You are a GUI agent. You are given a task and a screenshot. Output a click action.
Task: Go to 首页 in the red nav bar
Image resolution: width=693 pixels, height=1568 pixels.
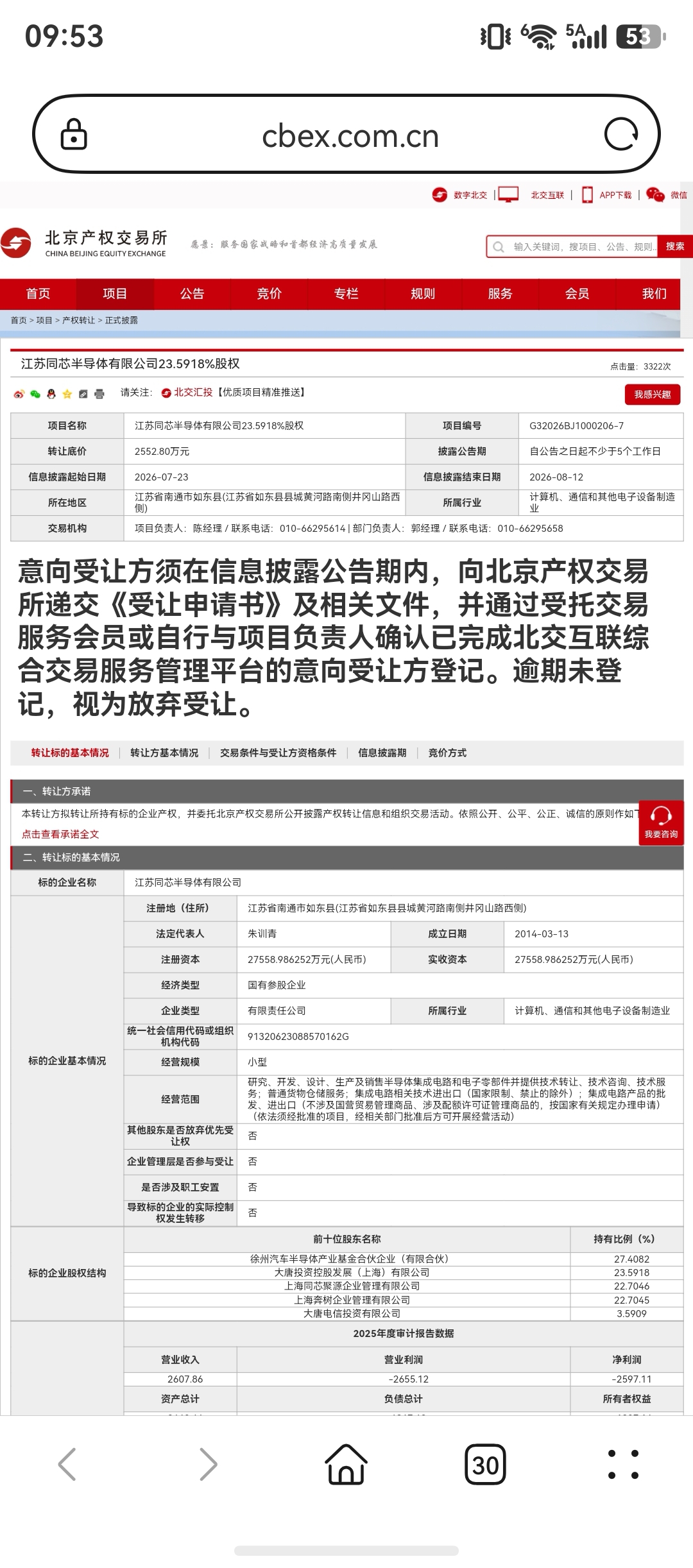click(x=38, y=294)
